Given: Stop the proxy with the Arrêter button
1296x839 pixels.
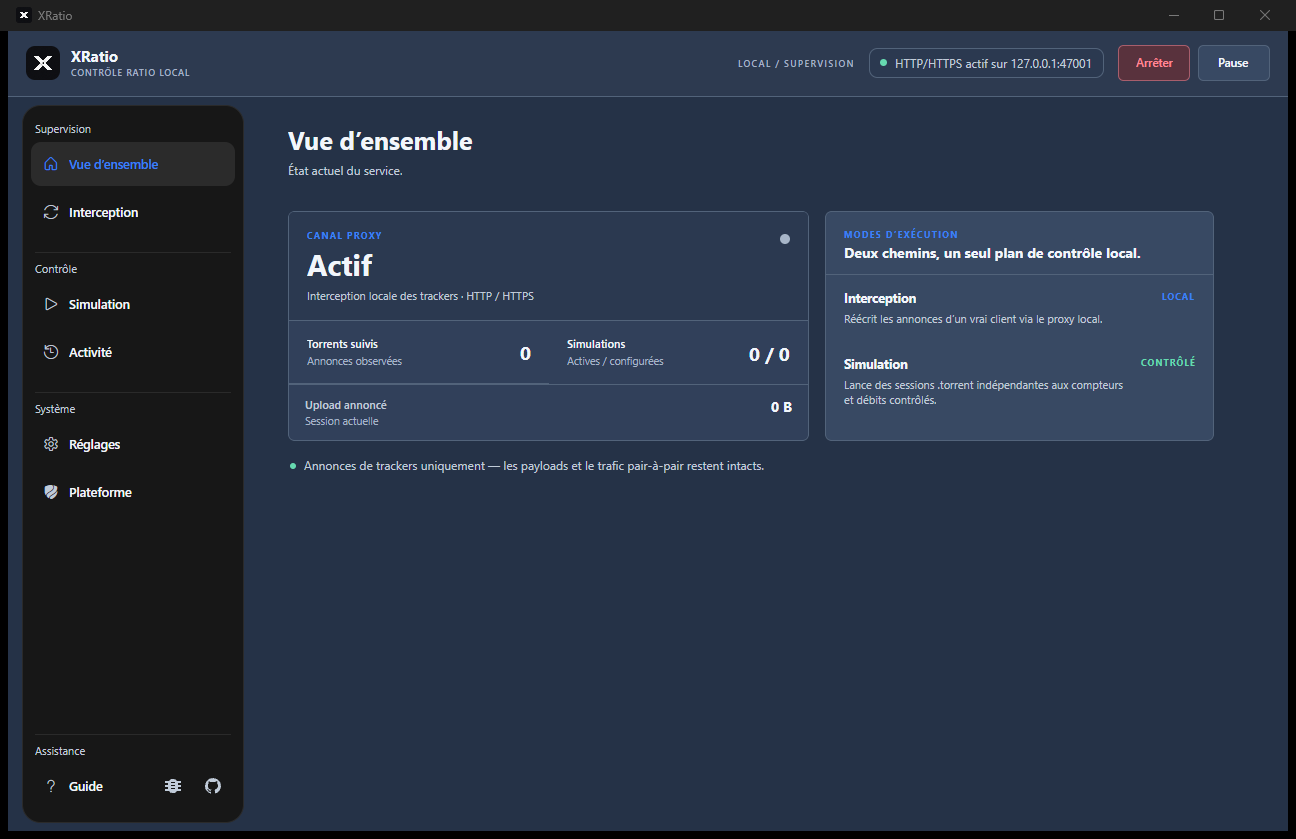Looking at the screenshot, I should pos(1154,63).
